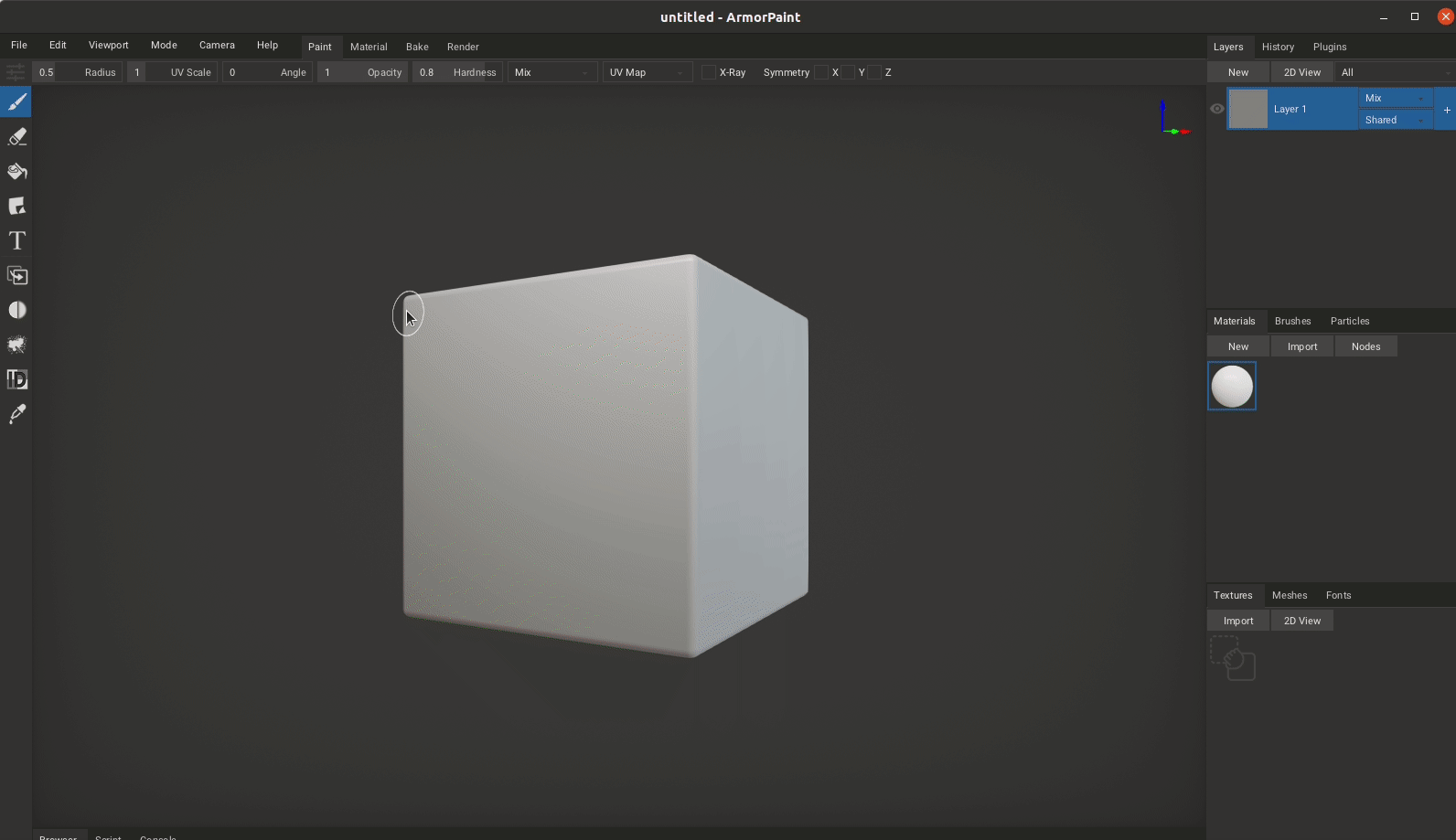The height and width of the screenshot is (840, 1456).
Task: Activate the color Picker eyedropper tool
Action: (x=16, y=414)
